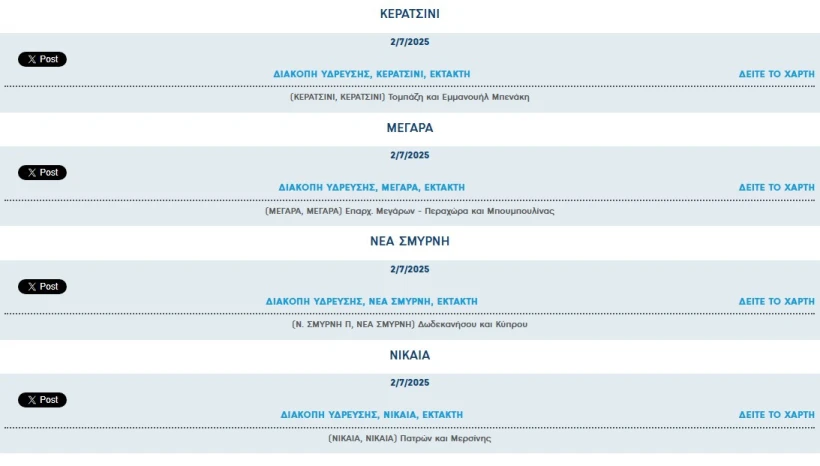Click the X Post button under ΝΕΑ ΣΜΥΡΝΗ

(42, 287)
